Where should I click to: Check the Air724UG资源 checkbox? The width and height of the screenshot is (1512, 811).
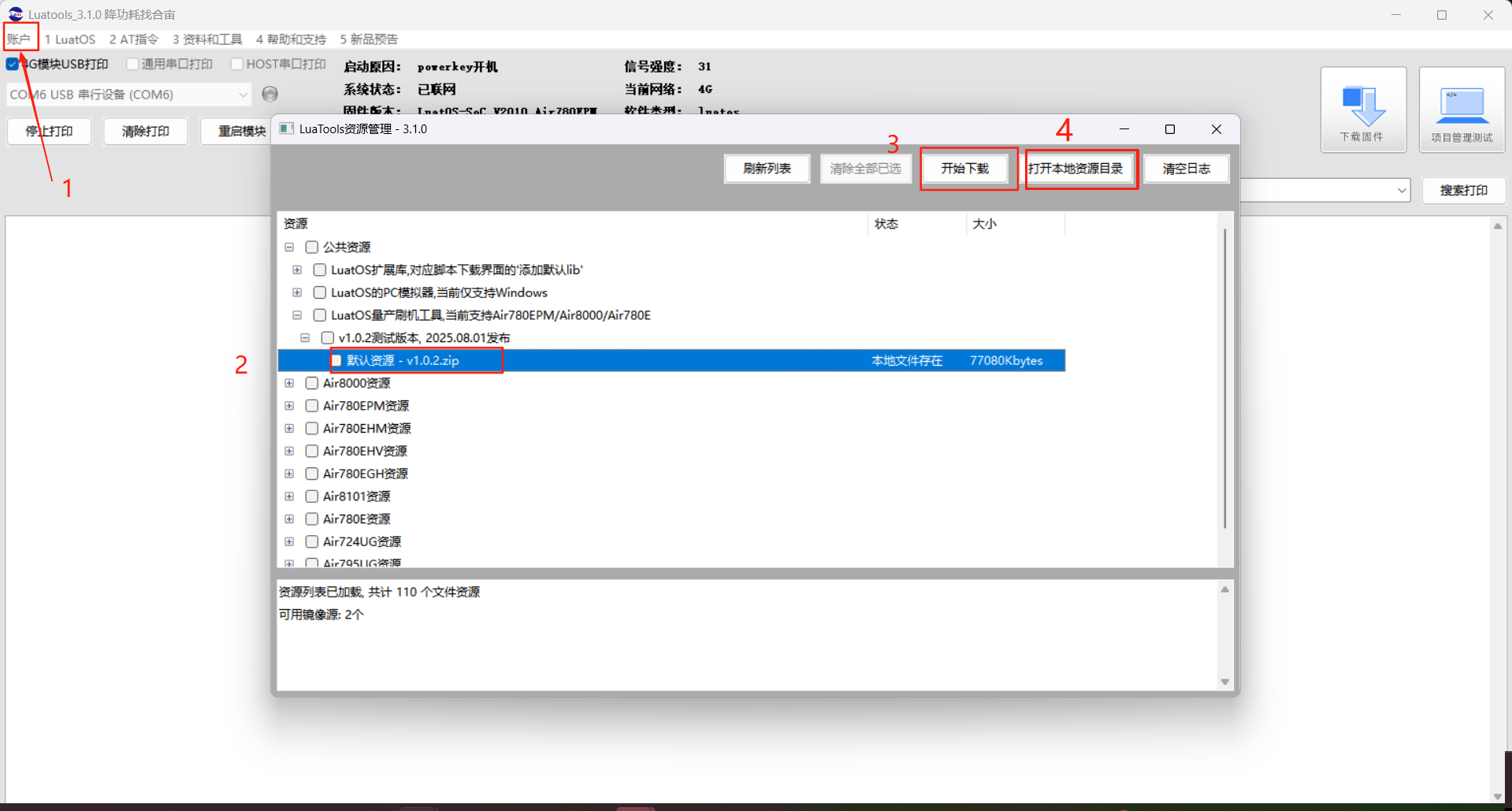point(312,541)
